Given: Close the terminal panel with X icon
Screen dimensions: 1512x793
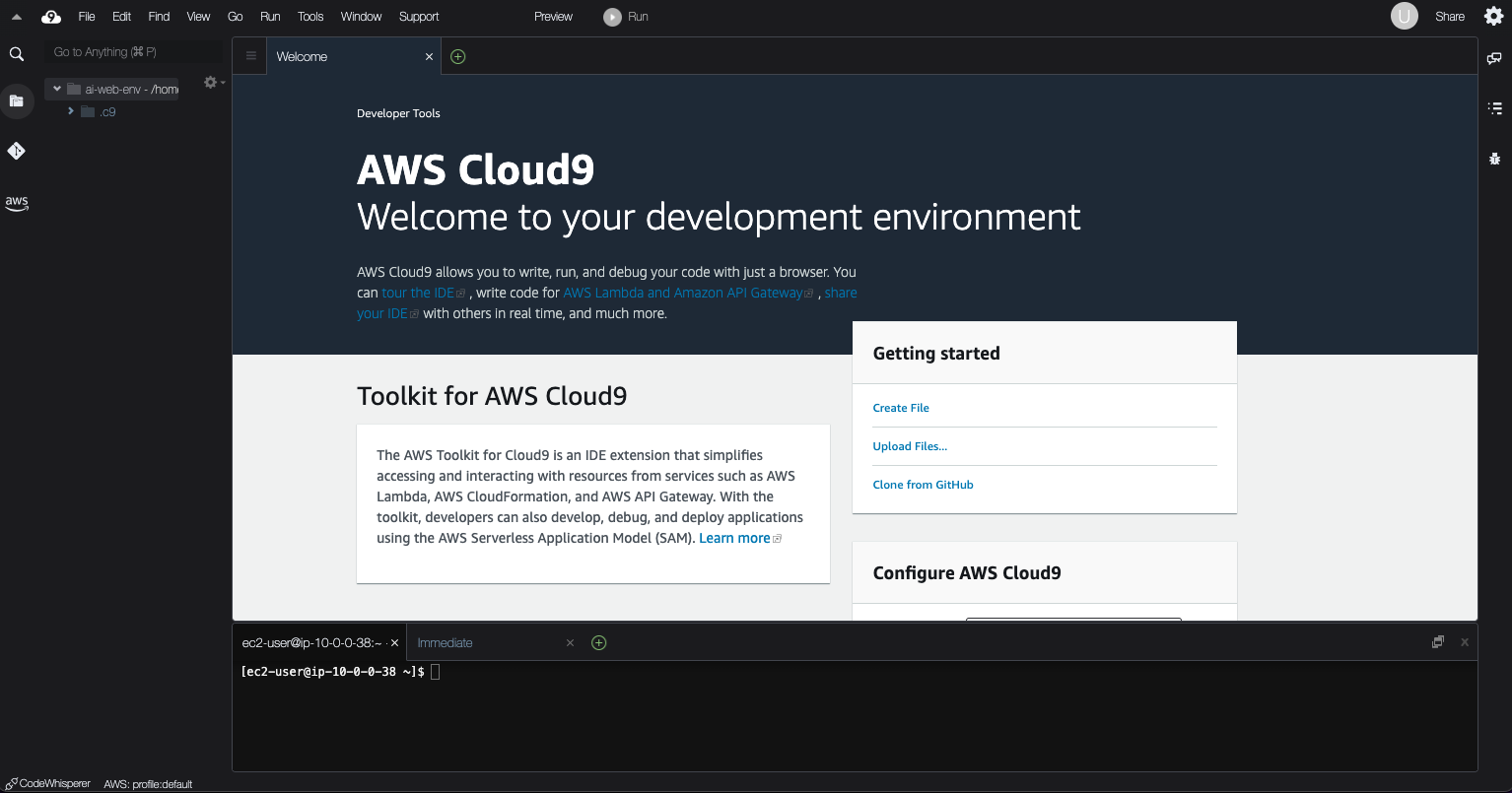Looking at the screenshot, I should pyautogui.click(x=1465, y=642).
